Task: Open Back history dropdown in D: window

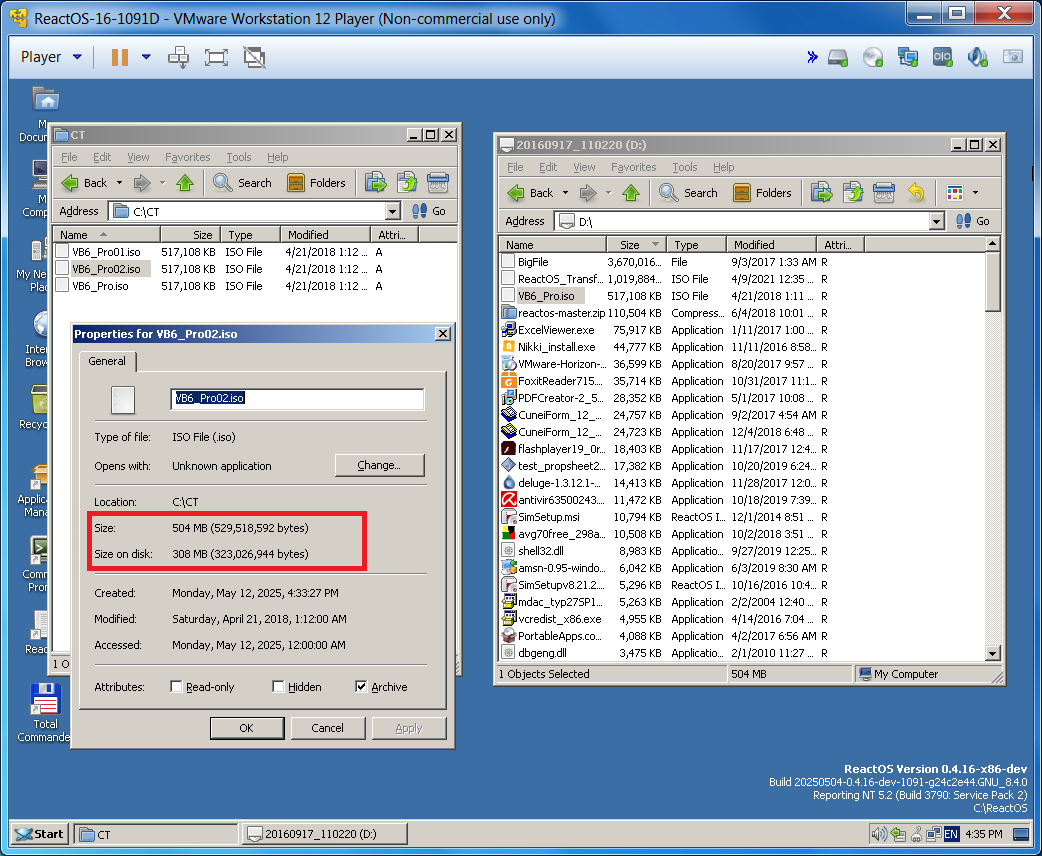Action: pyautogui.click(x=565, y=193)
